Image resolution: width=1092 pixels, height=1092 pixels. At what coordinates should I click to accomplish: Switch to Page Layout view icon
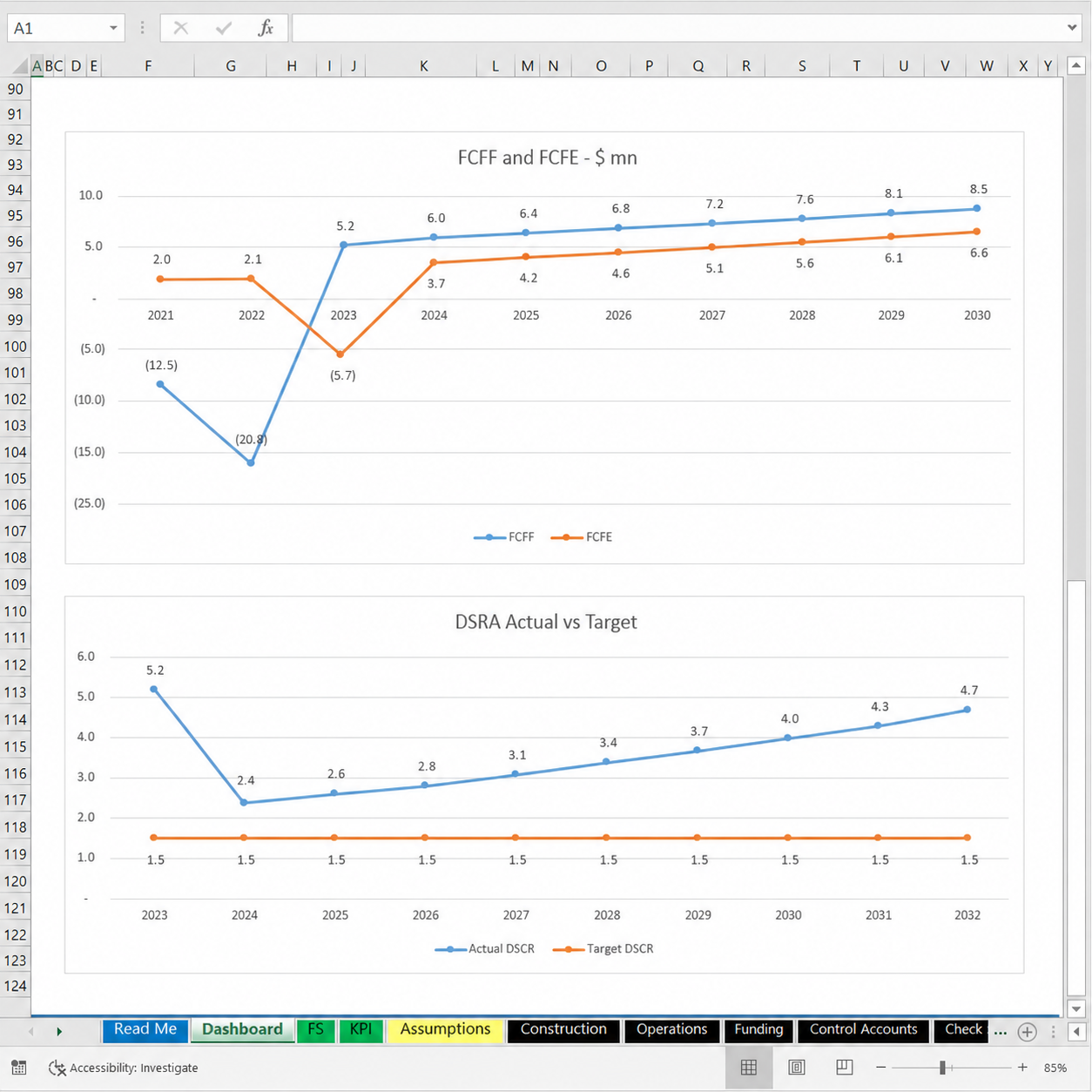797,1067
